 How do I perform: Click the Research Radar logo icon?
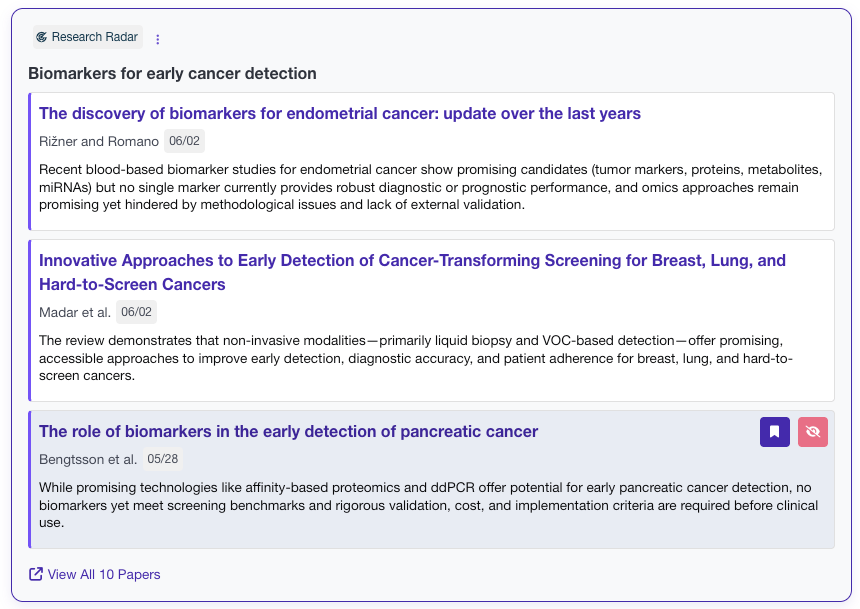click(42, 38)
